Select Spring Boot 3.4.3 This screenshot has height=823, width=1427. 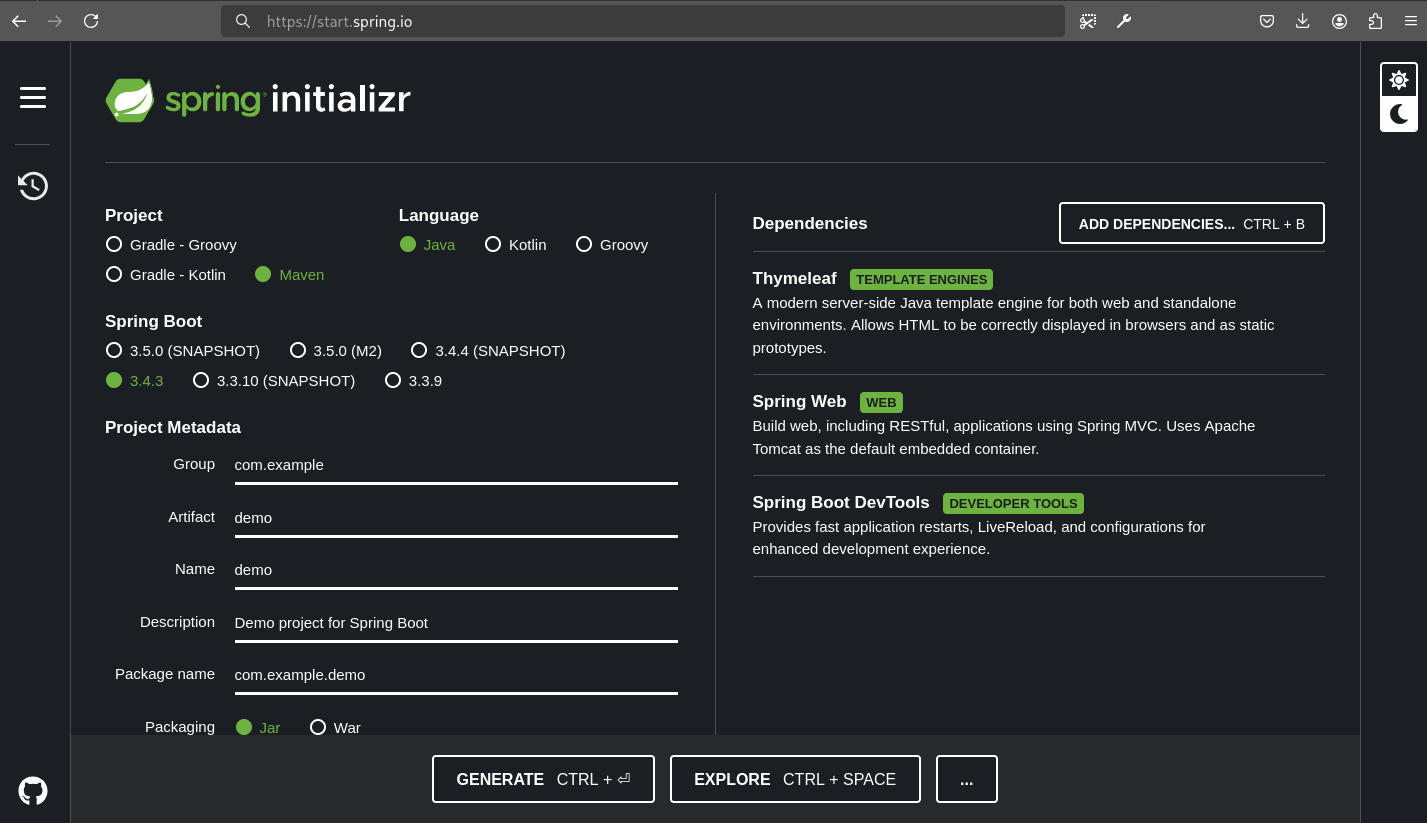click(135, 380)
